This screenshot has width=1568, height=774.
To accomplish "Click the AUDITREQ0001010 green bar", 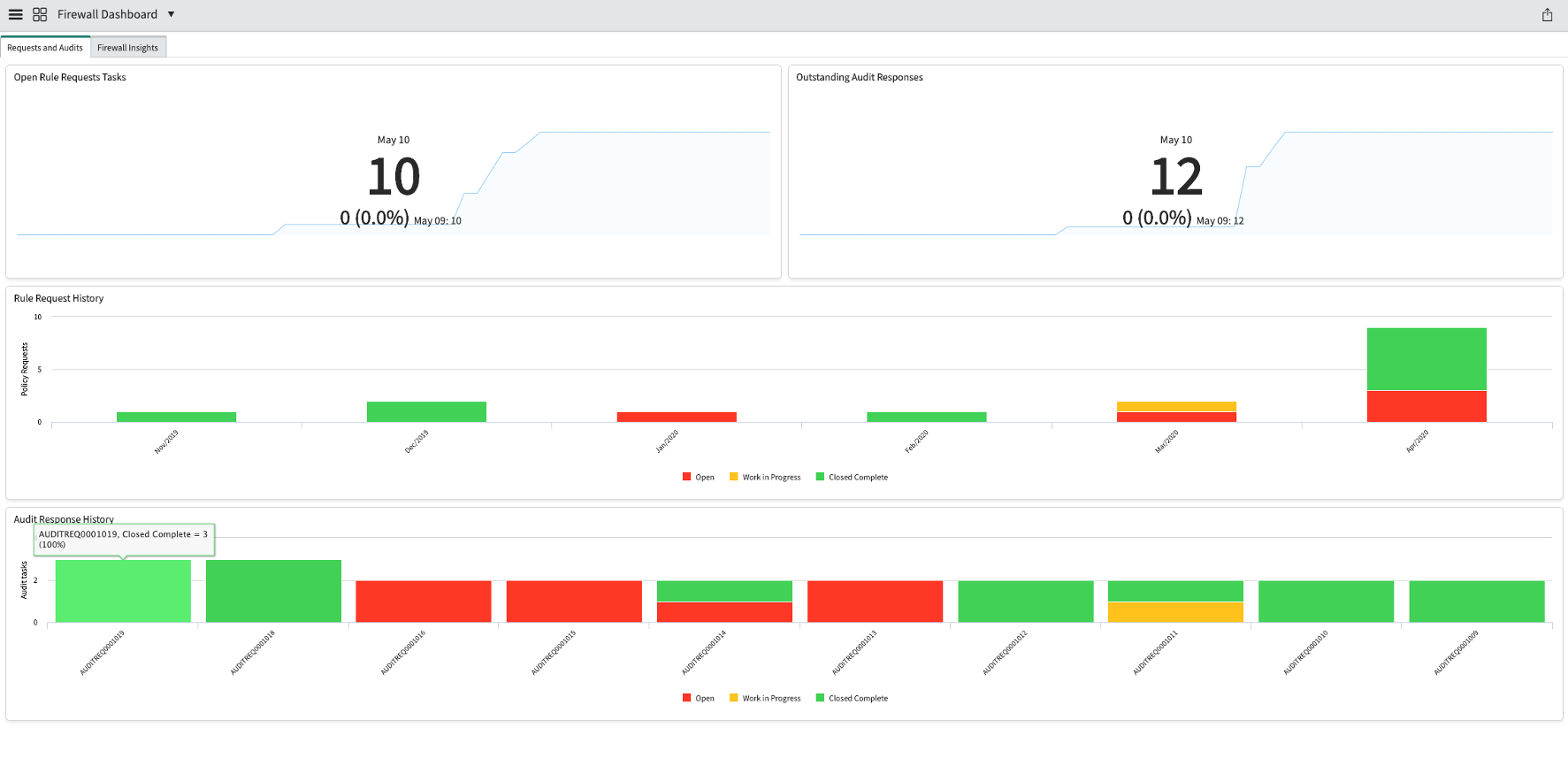I will [x=1327, y=602].
